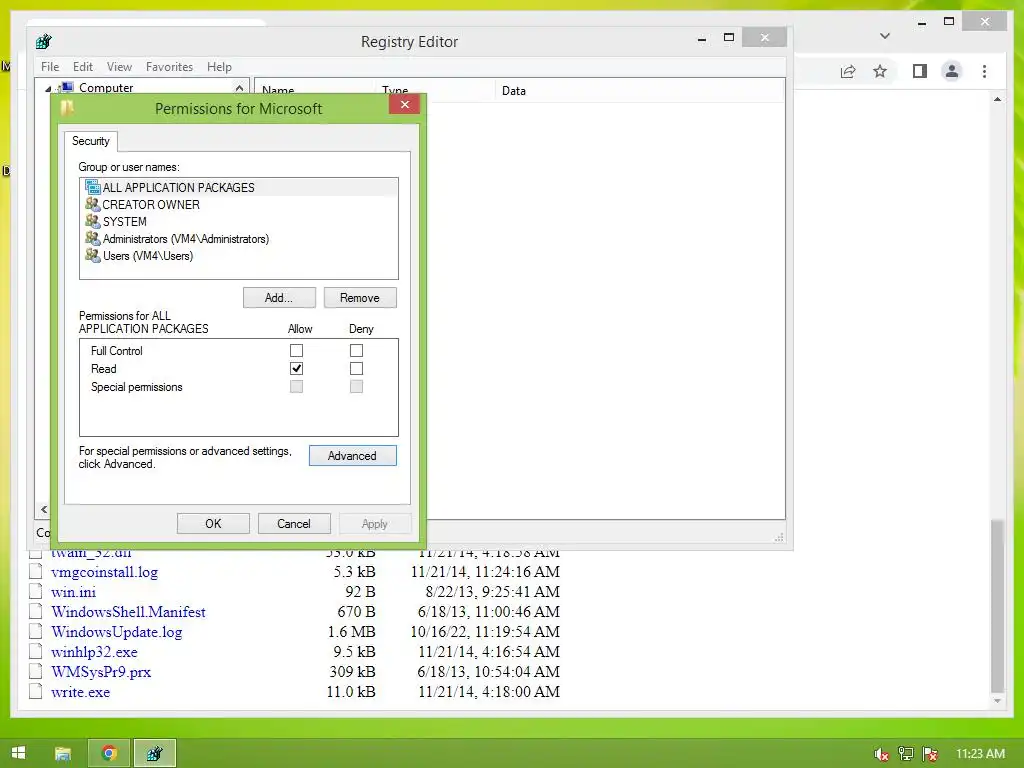Collapse the Computer tree node
This screenshot has width=1024, height=768.
click(x=48, y=88)
